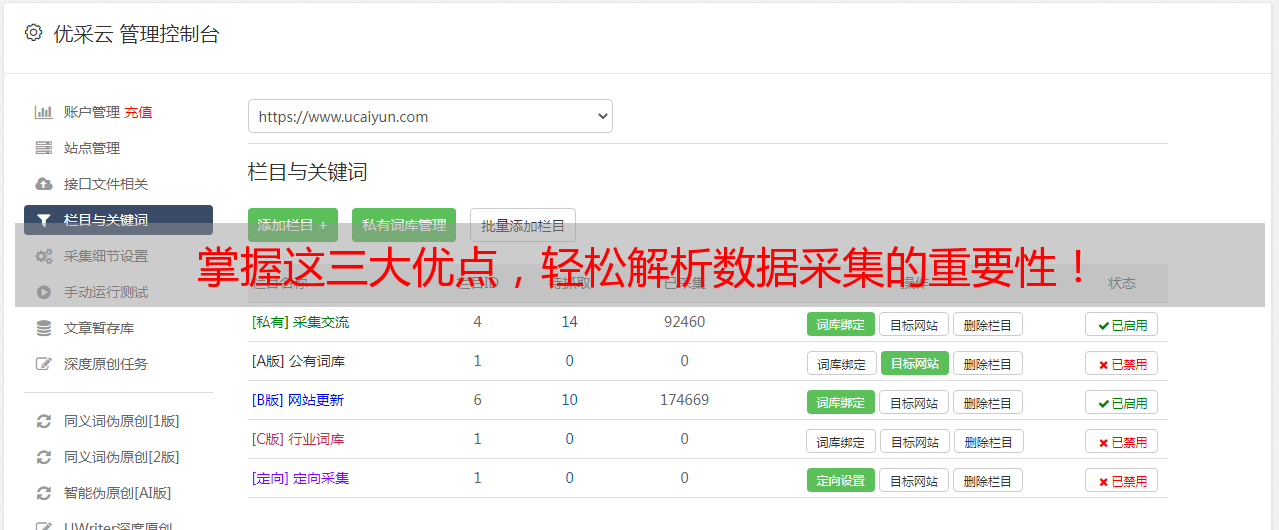Toggle 已禁用 status for 行业词库

click(x=1122, y=441)
